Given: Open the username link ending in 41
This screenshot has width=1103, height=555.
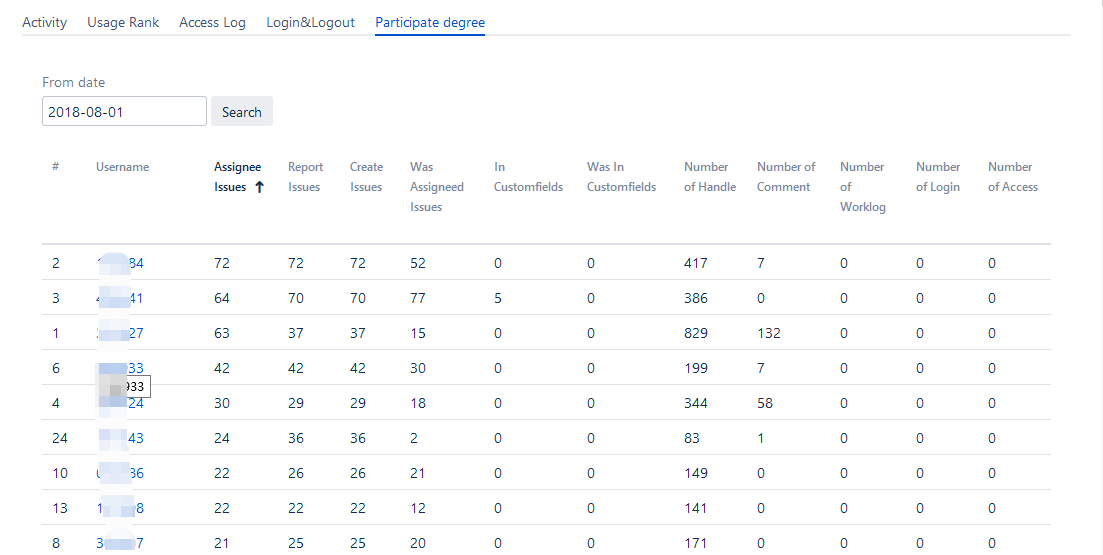Looking at the screenshot, I should pyautogui.click(x=120, y=298).
